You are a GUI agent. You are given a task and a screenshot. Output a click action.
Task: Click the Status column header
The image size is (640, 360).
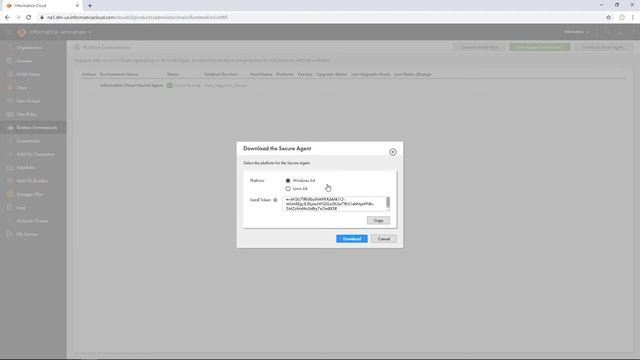click(x=173, y=74)
